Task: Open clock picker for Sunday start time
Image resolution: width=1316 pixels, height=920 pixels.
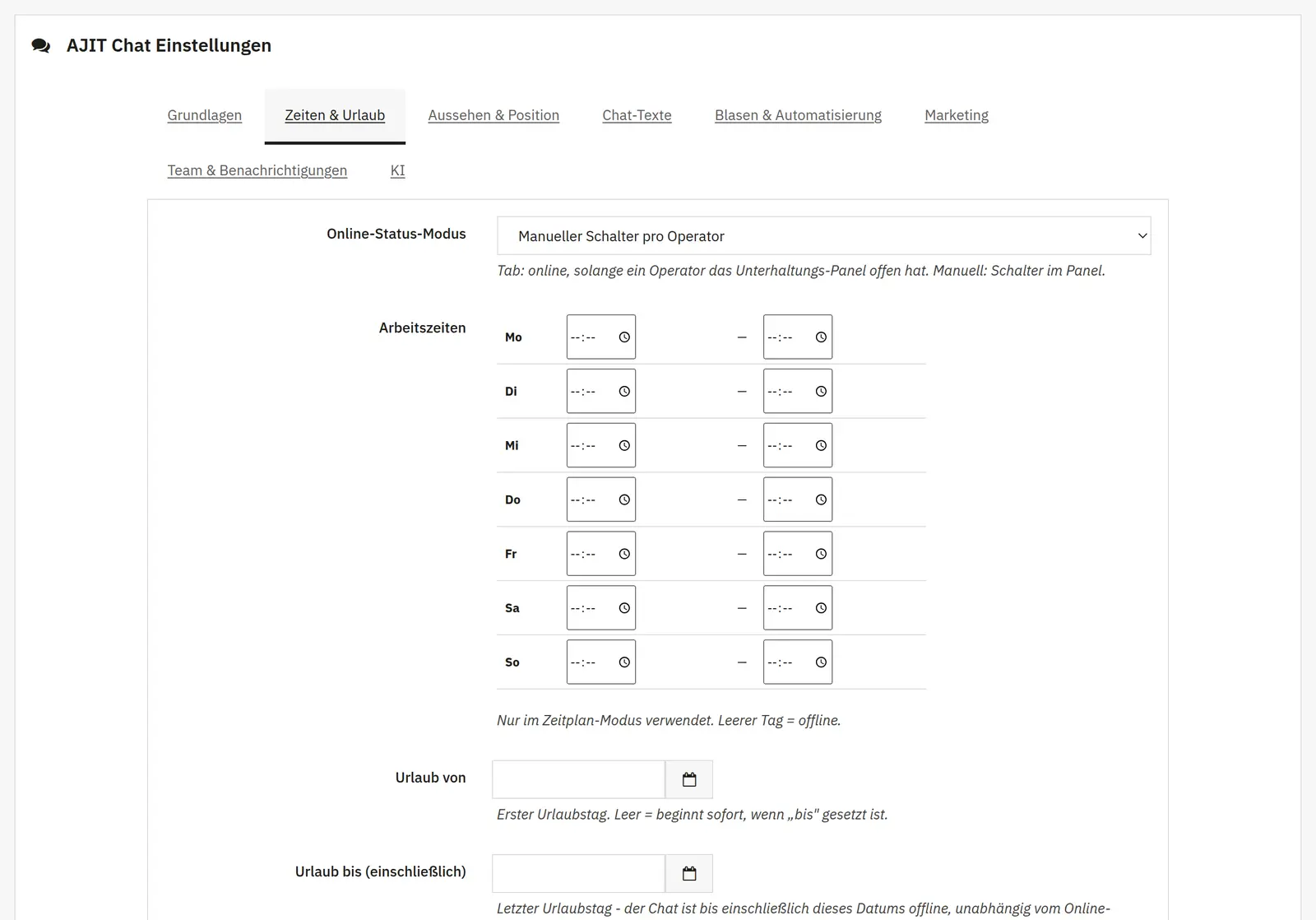Action: pos(624,662)
